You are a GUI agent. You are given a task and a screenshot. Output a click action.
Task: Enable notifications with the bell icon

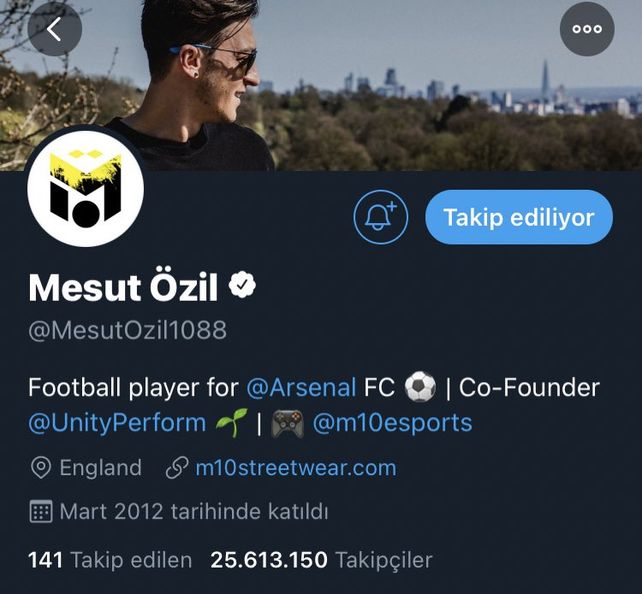tap(381, 217)
